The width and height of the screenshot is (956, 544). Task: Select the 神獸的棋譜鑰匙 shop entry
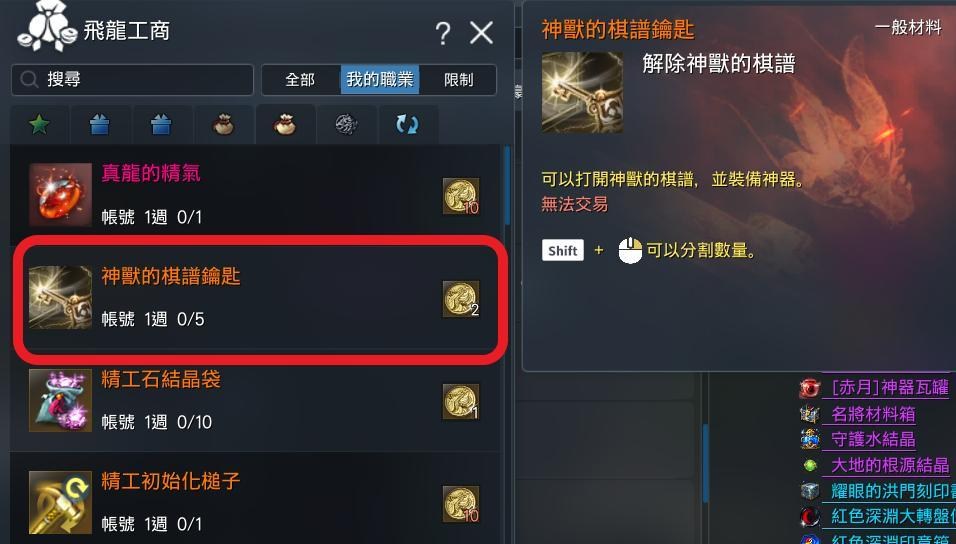pyautogui.click(x=260, y=298)
